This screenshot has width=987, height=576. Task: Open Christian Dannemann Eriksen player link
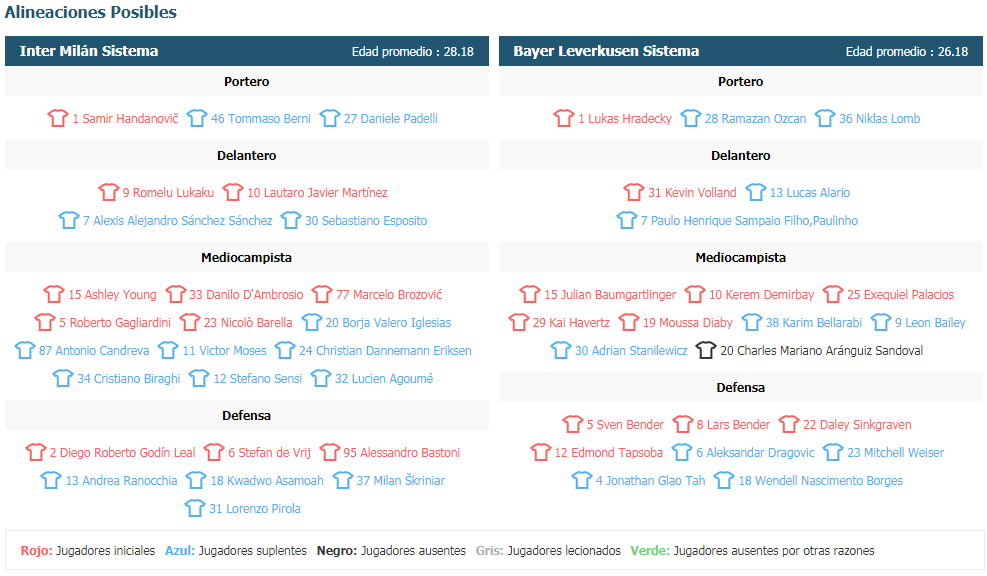pyautogui.click(x=385, y=351)
